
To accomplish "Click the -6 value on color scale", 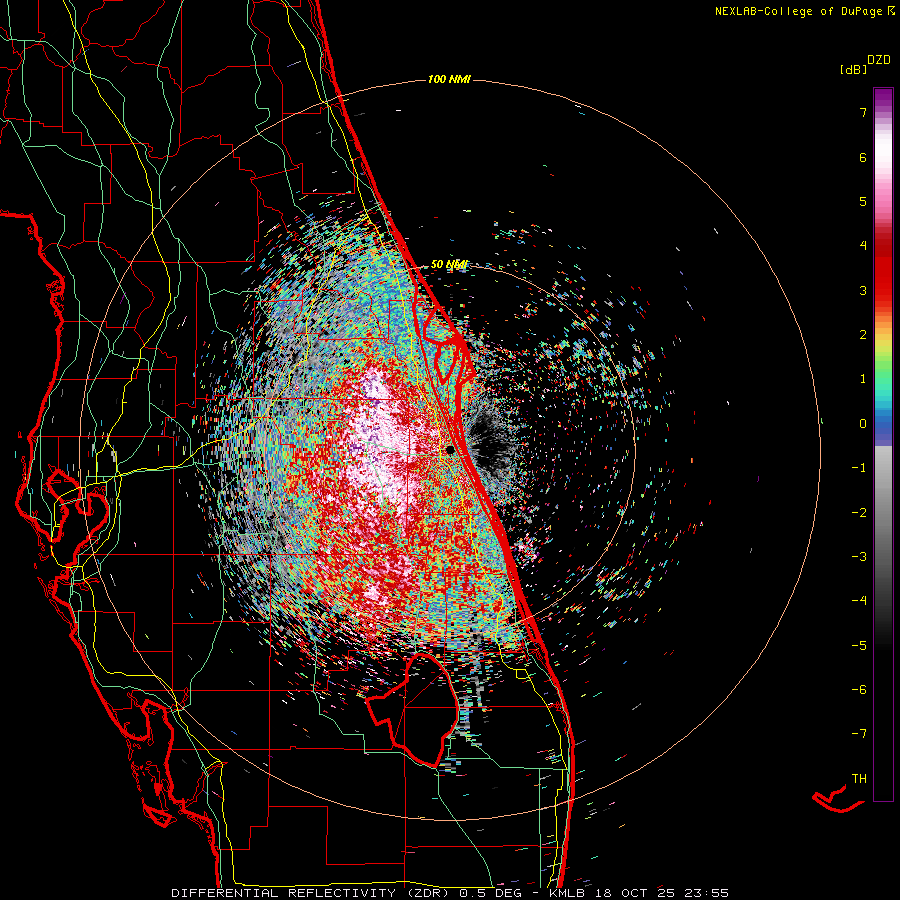I will click(859, 690).
